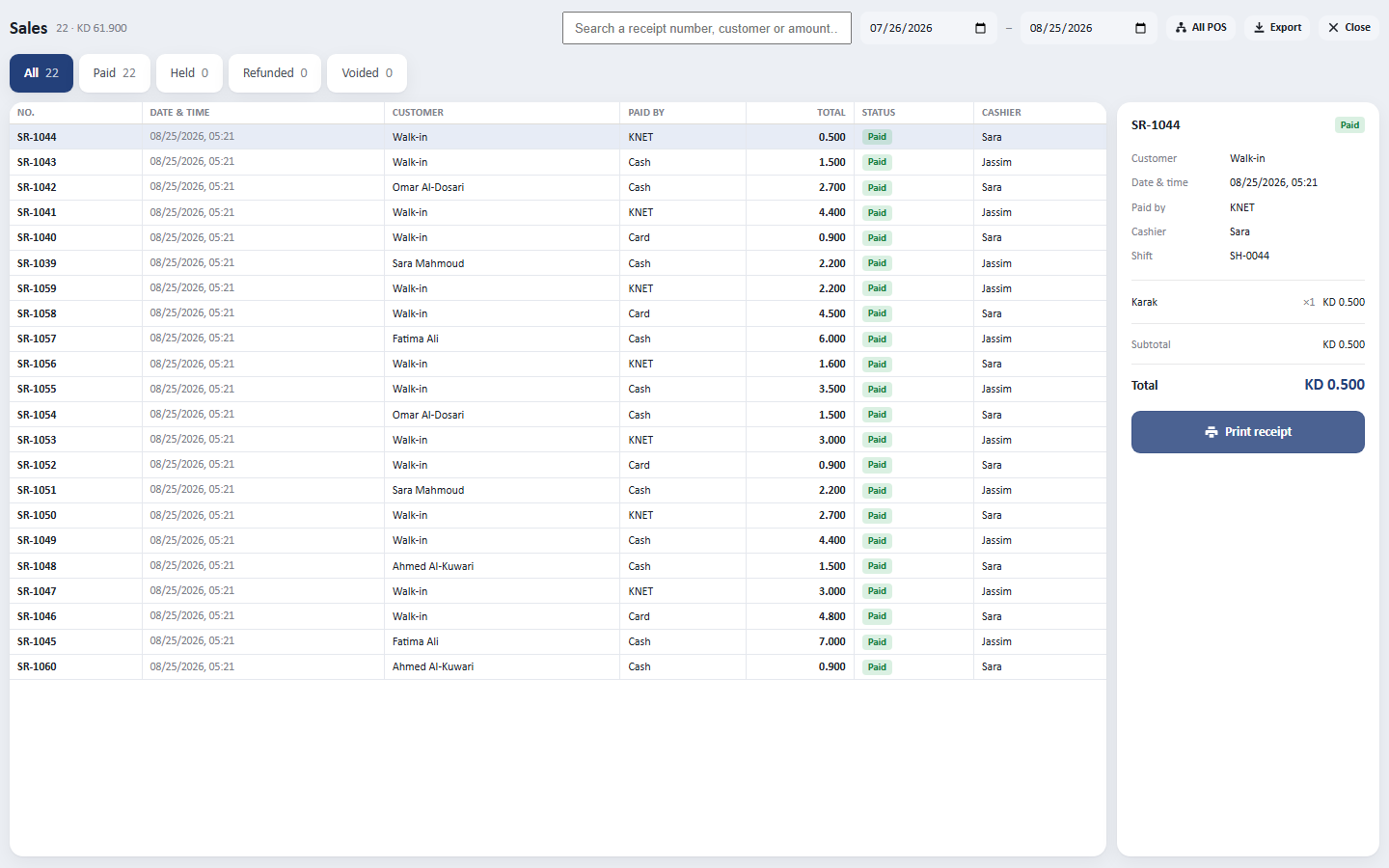Select receipt row SR-1046

click(558, 616)
